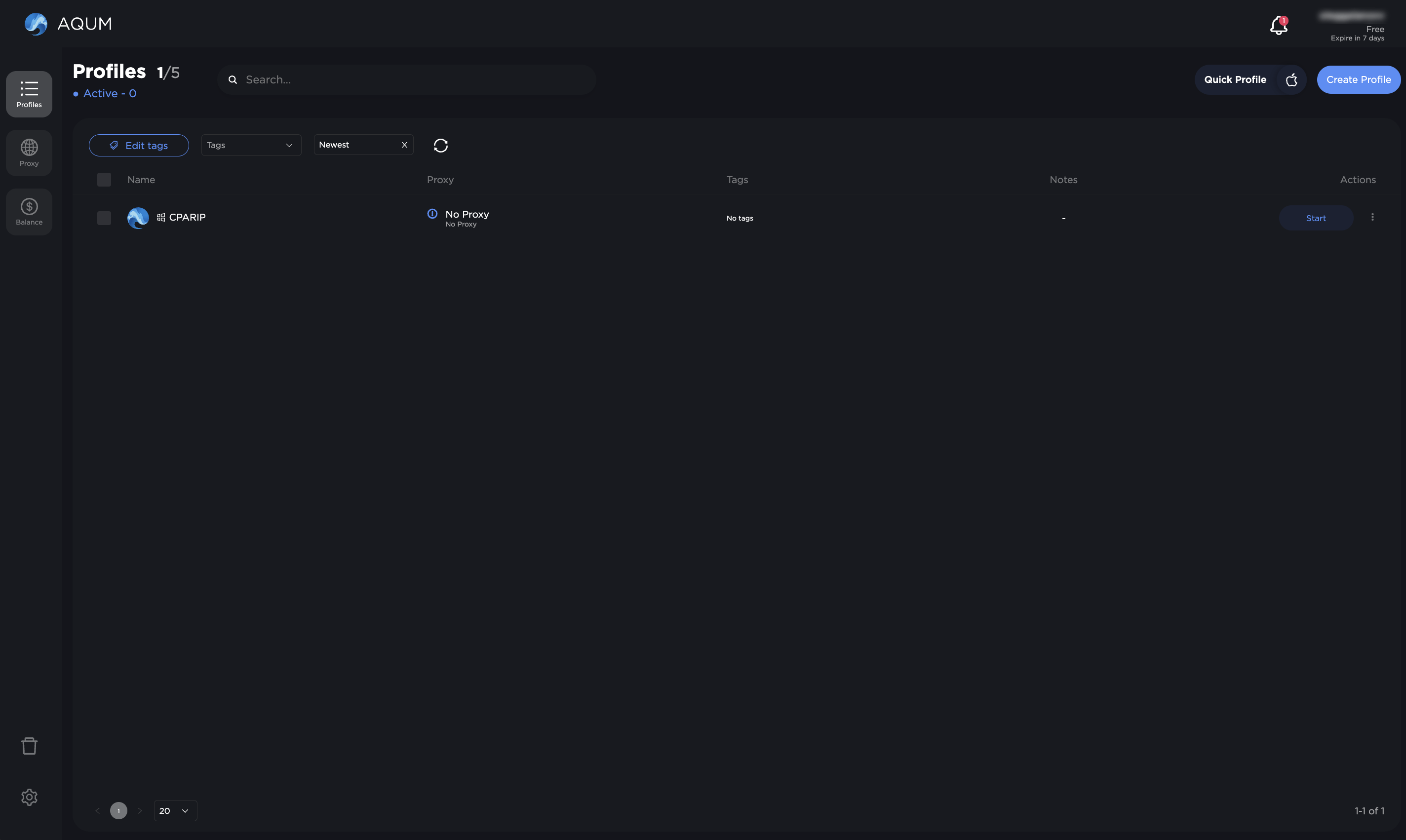The image size is (1406, 840).
Task: Click Create Profile button
Action: coord(1359,80)
